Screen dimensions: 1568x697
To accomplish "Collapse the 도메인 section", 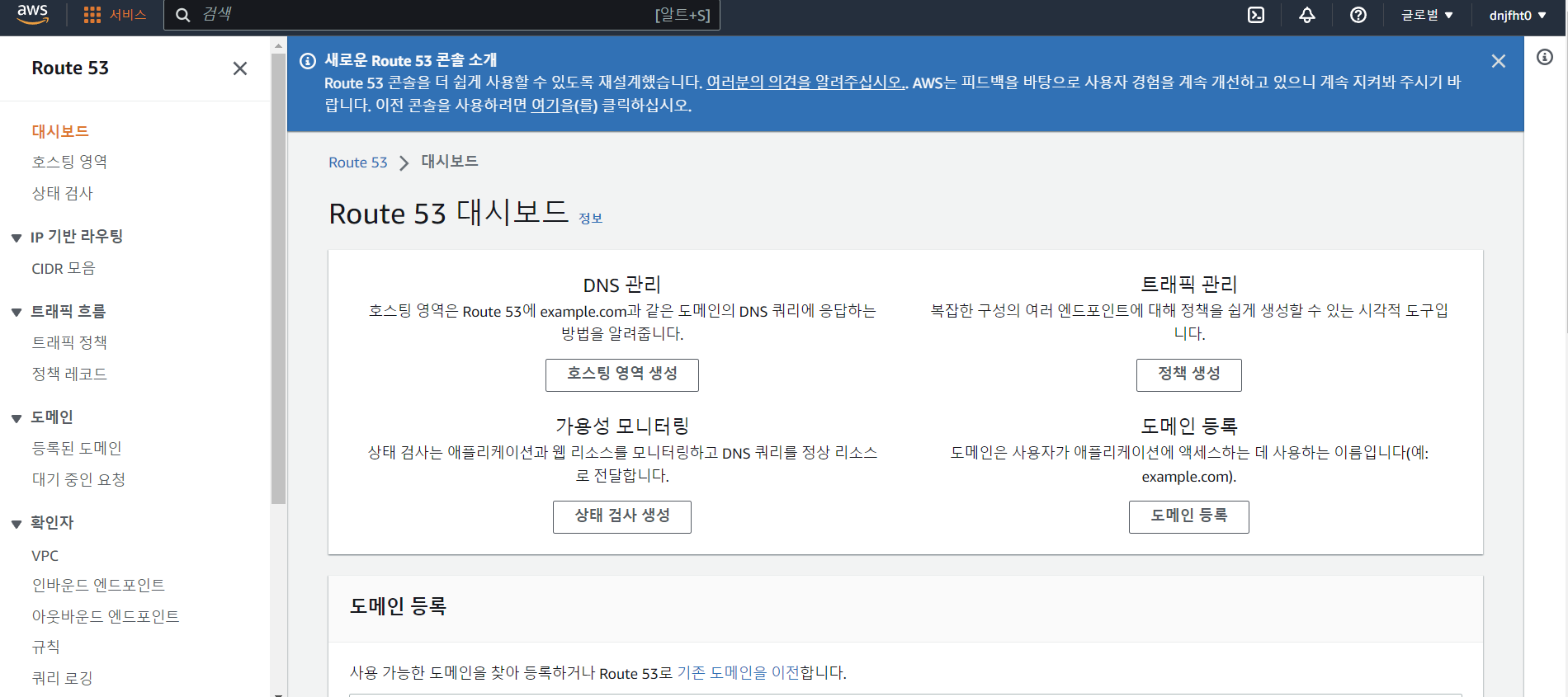I will (17, 418).
